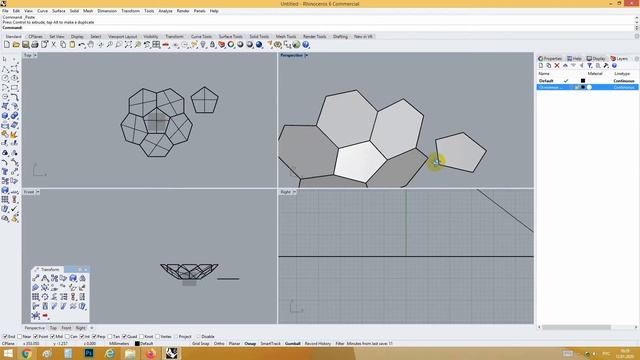The width and height of the screenshot is (640, 360).
Task: Toggle the Near osnap checkbox
Action: point(20,337)
